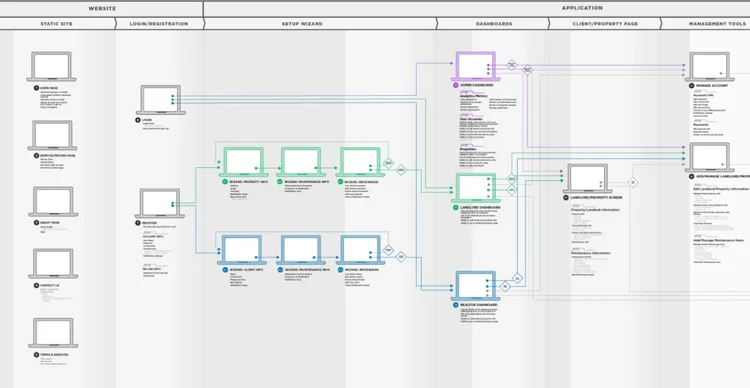Select green Wizard: Property Info laptop icon

coord(243,162)
